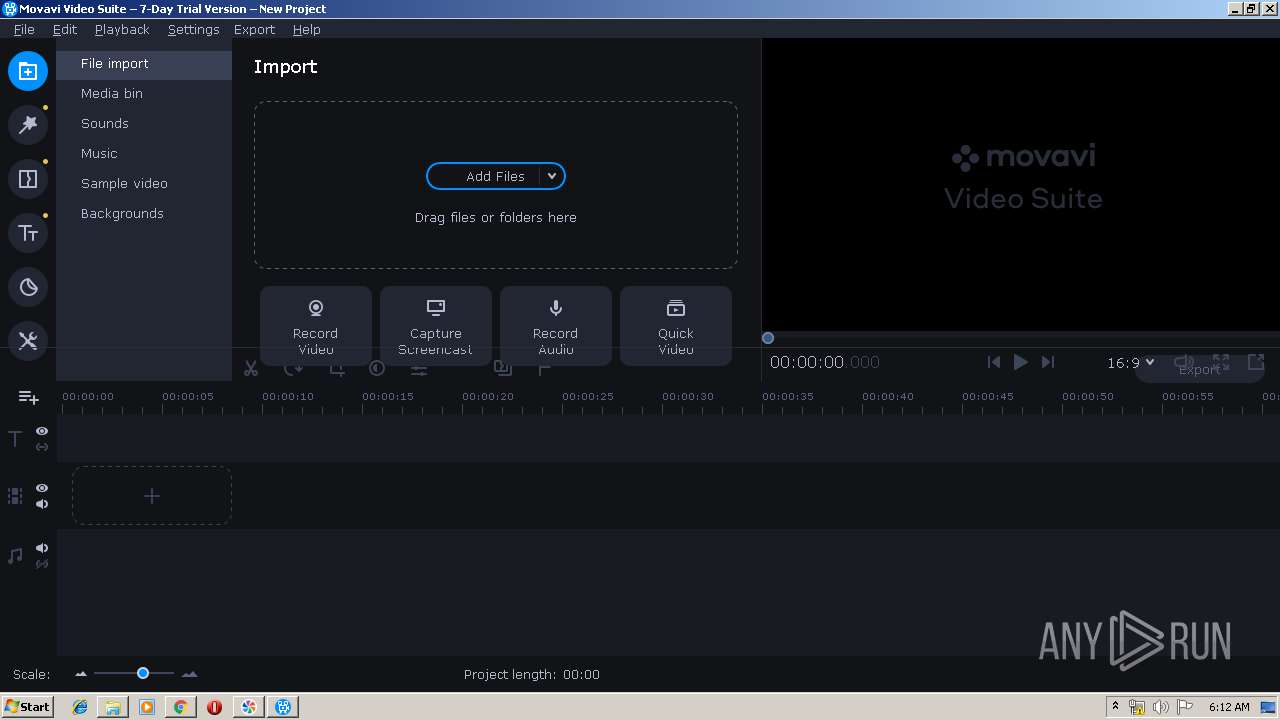
Task: Open the File menu
Action: click(x=24, y=29)
